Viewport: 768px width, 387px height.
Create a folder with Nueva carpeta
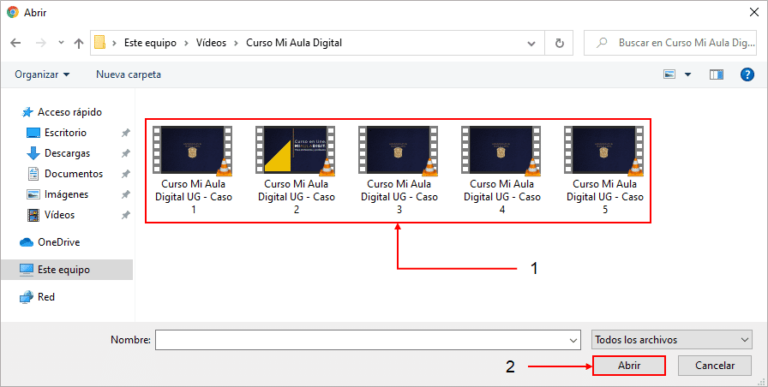pyautogui.click(x=128, y=74)
